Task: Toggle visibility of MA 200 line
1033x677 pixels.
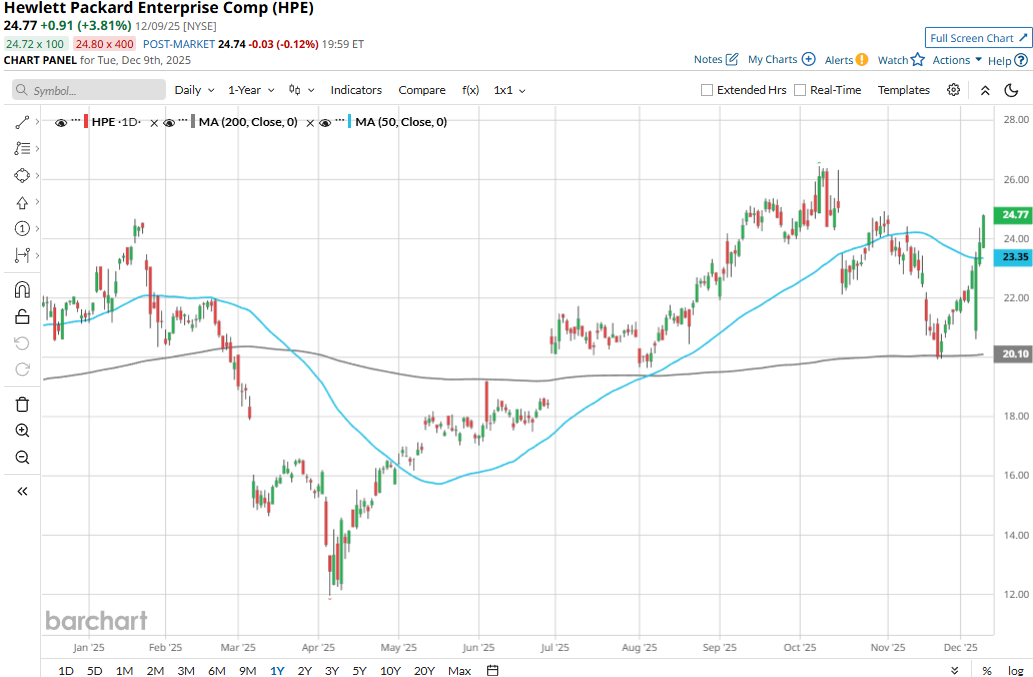Action: [x=169, y=122]
